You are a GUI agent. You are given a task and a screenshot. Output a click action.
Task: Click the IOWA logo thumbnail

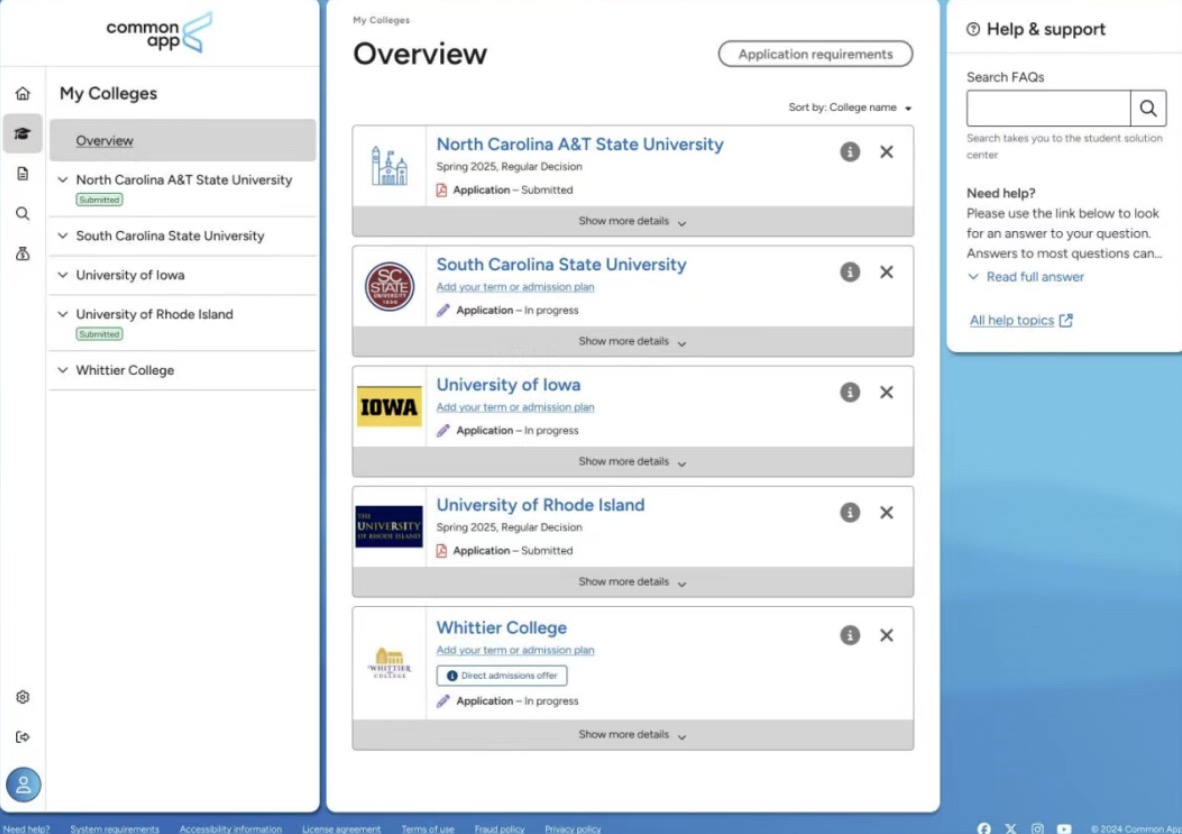coord(389,406)
